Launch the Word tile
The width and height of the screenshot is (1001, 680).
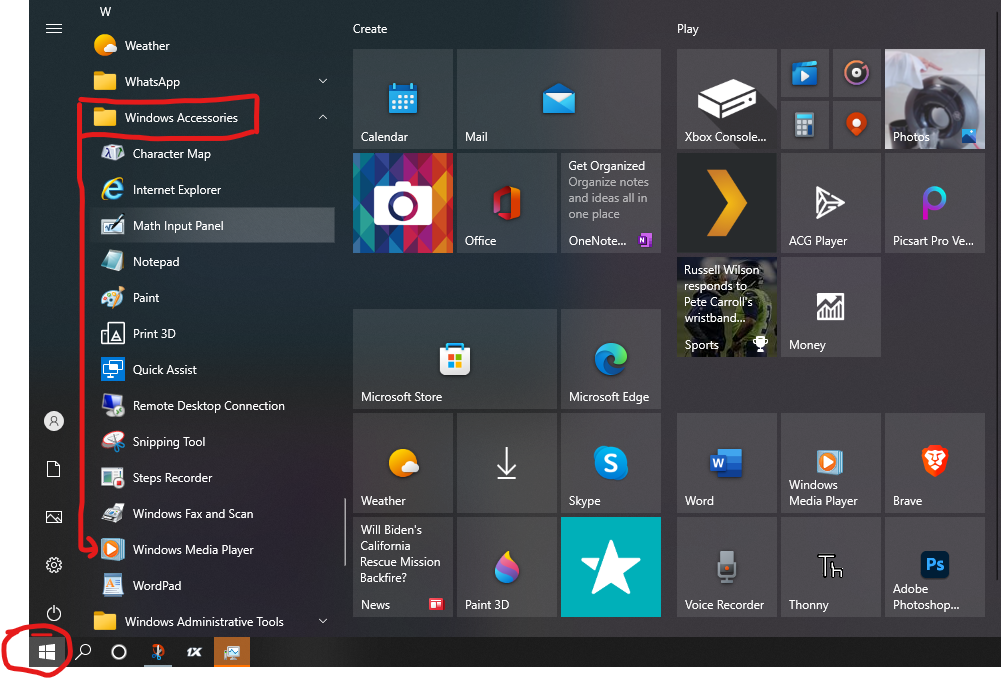(x=726, y=463)
